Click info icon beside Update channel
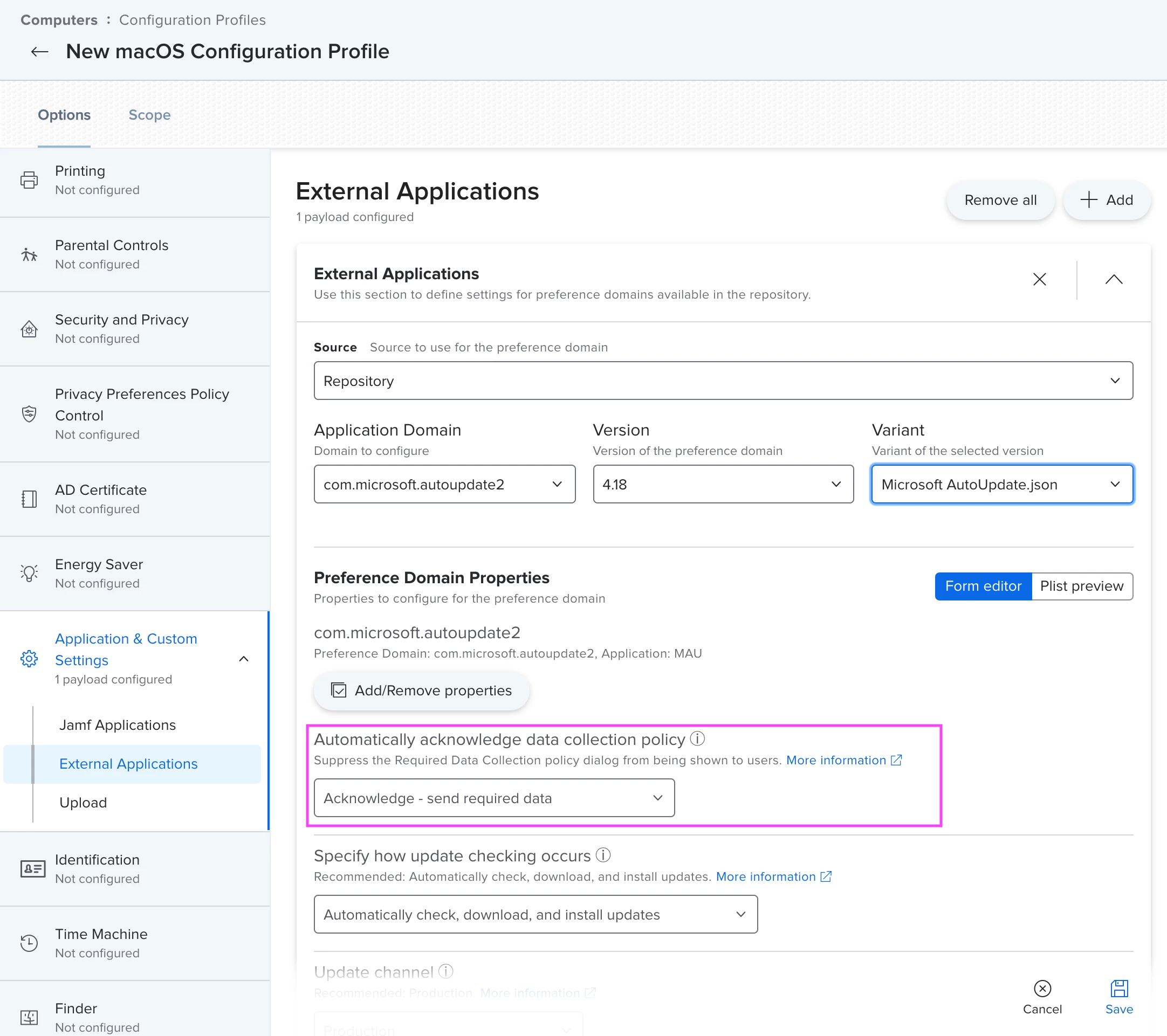1167x1036 pixels. (x=446, y=971)
